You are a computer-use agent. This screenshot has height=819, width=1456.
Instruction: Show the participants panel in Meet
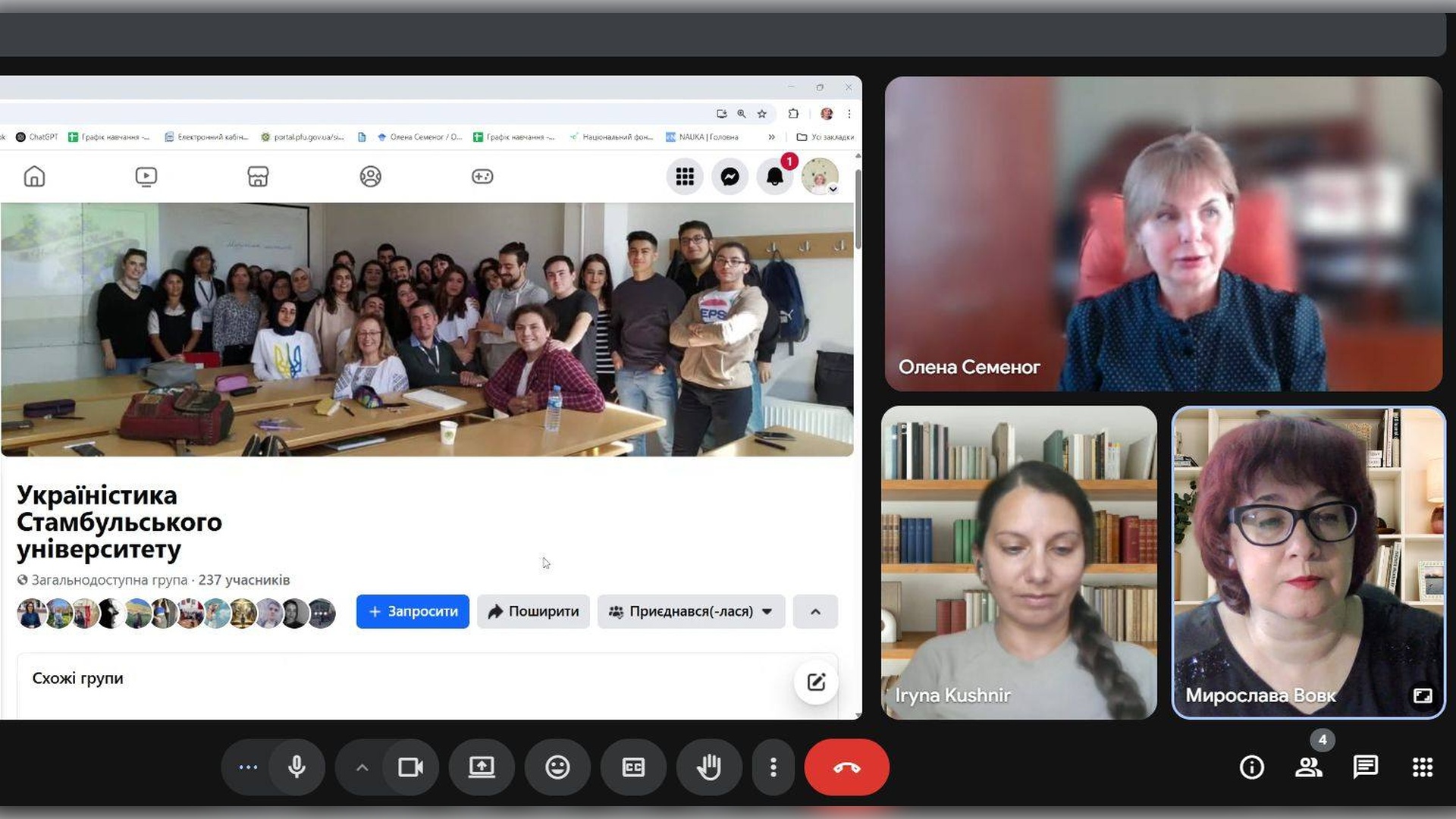click(1309, 767)
